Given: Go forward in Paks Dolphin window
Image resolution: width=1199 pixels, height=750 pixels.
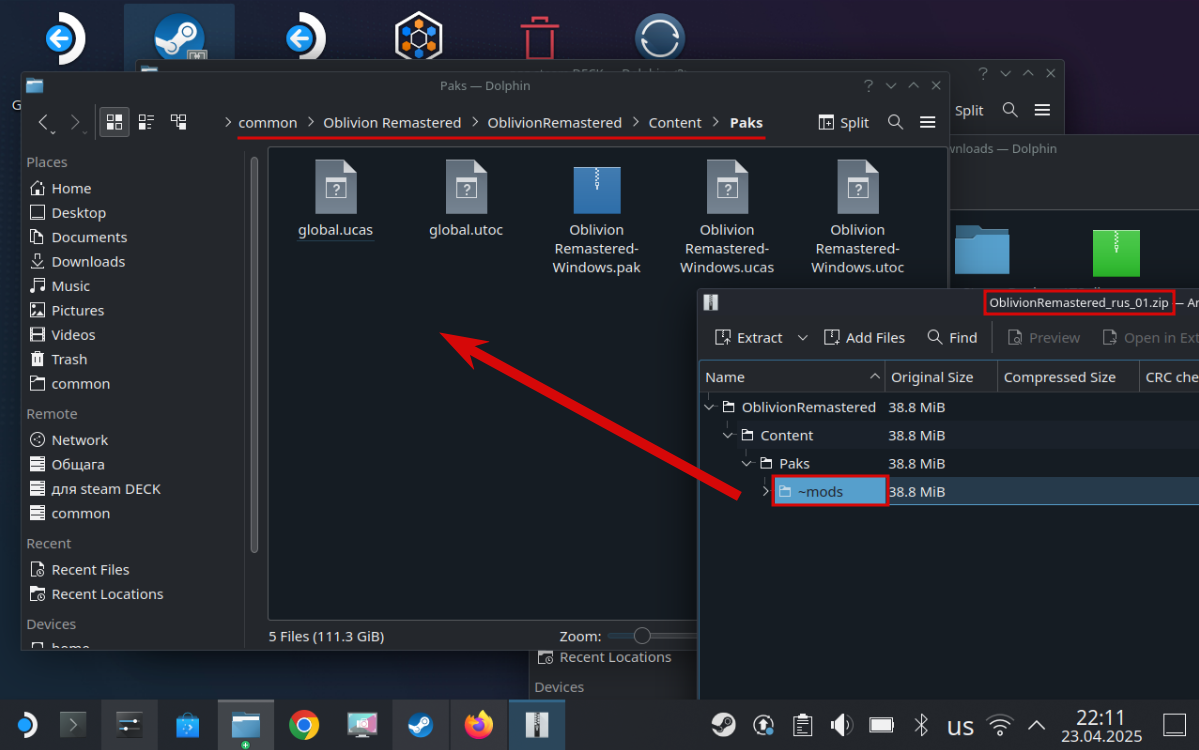Looking at the screenshot, I should [75, 122].
